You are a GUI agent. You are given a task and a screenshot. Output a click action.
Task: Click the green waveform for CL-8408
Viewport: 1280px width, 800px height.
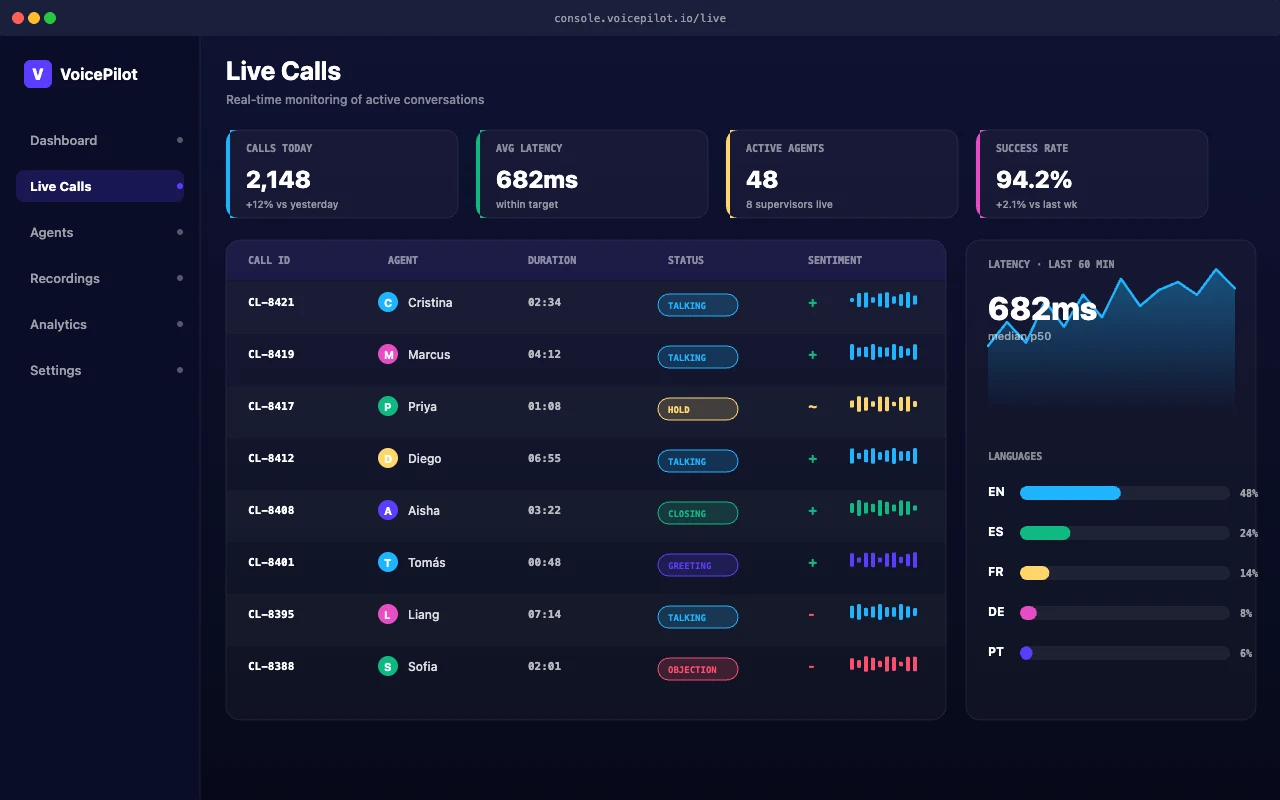pyautogui.click(x=883, y=508)
